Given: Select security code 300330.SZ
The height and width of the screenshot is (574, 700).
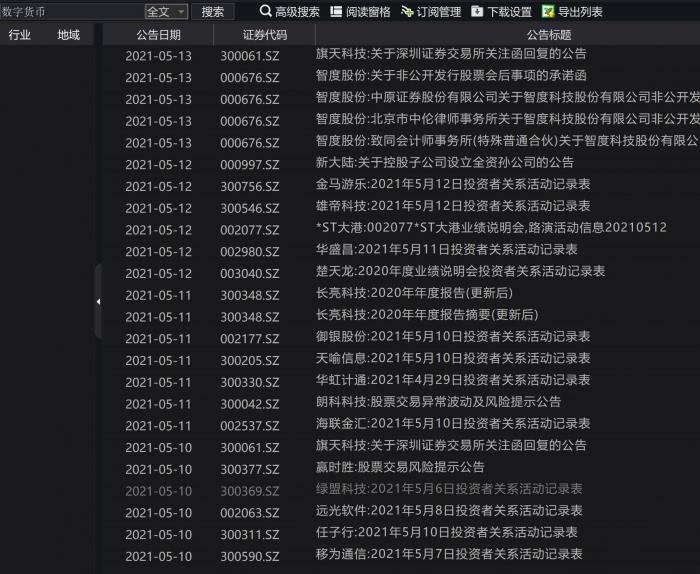Looking at the screenshot, I should (x=250, y=383).
